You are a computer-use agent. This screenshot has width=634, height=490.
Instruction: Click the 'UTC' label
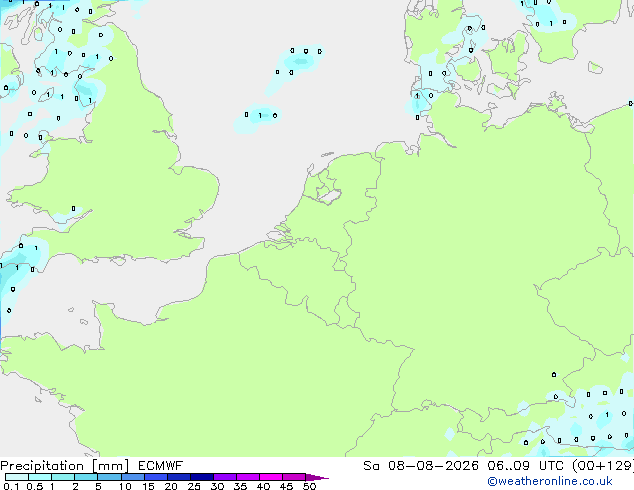coord(551,466)
